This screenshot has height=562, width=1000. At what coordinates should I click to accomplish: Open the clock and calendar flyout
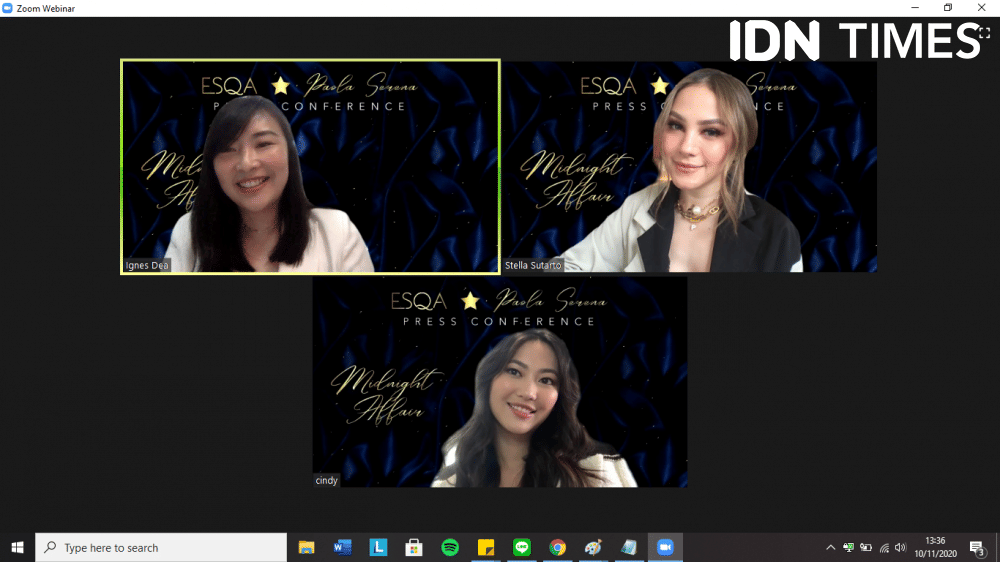[935, 547]
